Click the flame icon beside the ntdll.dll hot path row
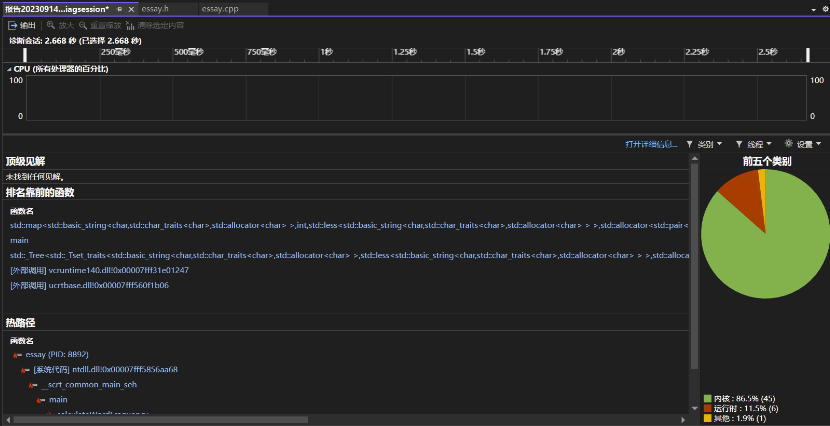This screenshot has width=830, height=426. point(25,370)
